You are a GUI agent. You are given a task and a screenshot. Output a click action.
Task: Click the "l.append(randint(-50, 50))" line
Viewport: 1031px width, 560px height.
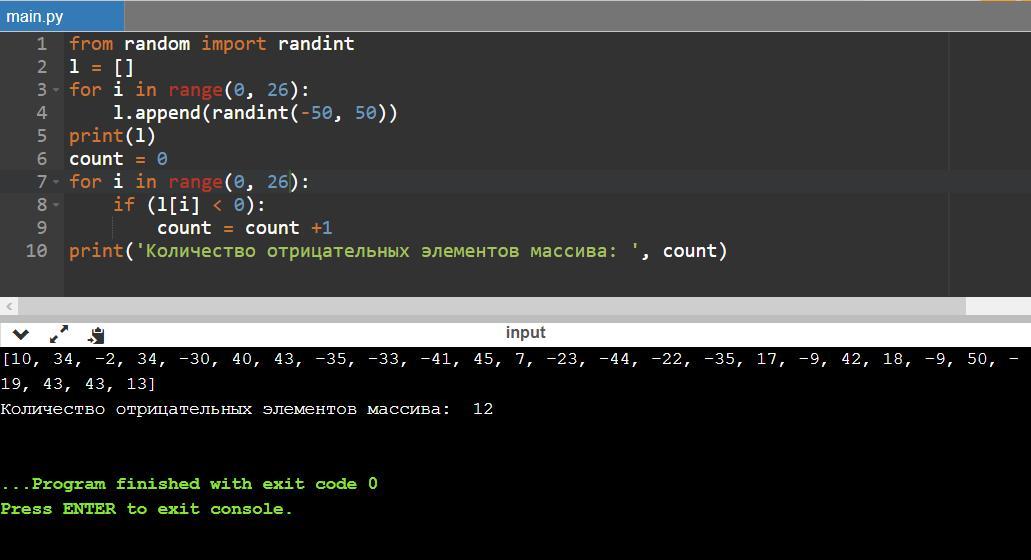pos(255,113)
